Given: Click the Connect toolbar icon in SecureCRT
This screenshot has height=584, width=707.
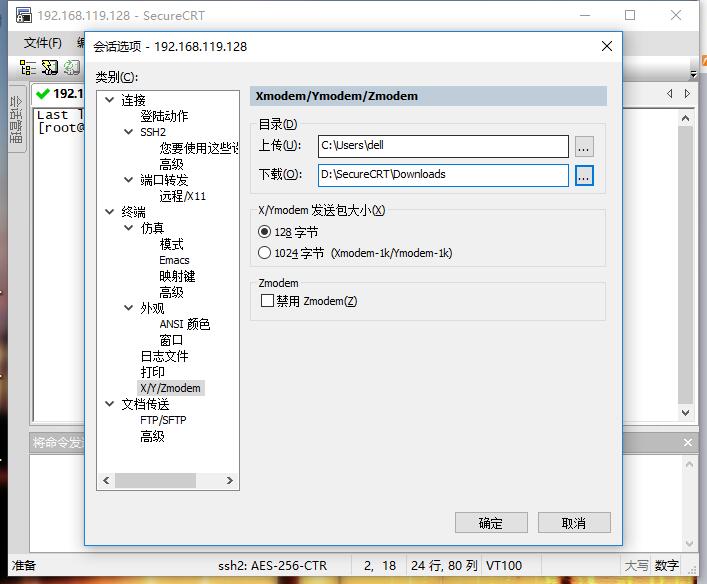Looking at the screenshot, I should (x=28, y=68).
